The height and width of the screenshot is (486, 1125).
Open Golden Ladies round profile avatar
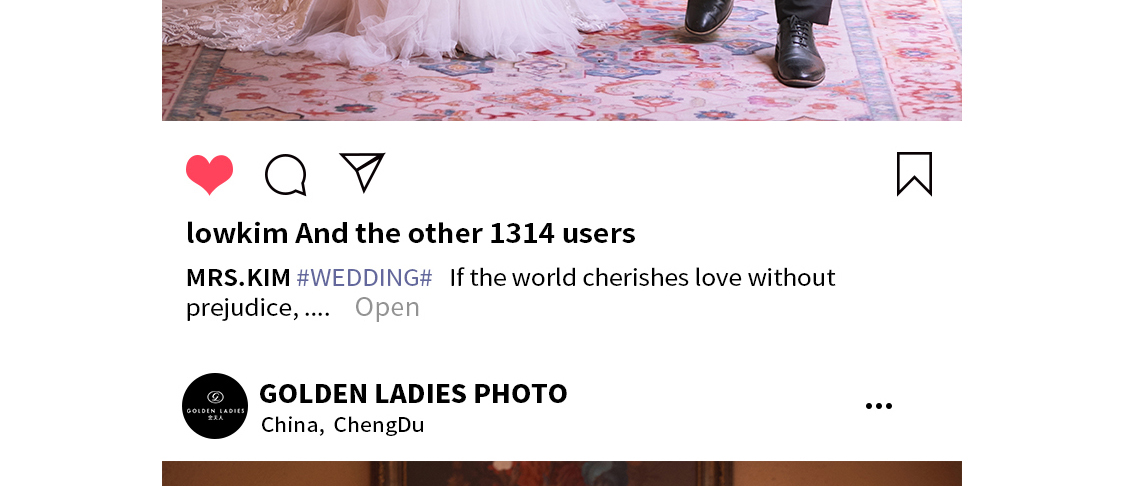pyautogui.click(x=215, y=406)
